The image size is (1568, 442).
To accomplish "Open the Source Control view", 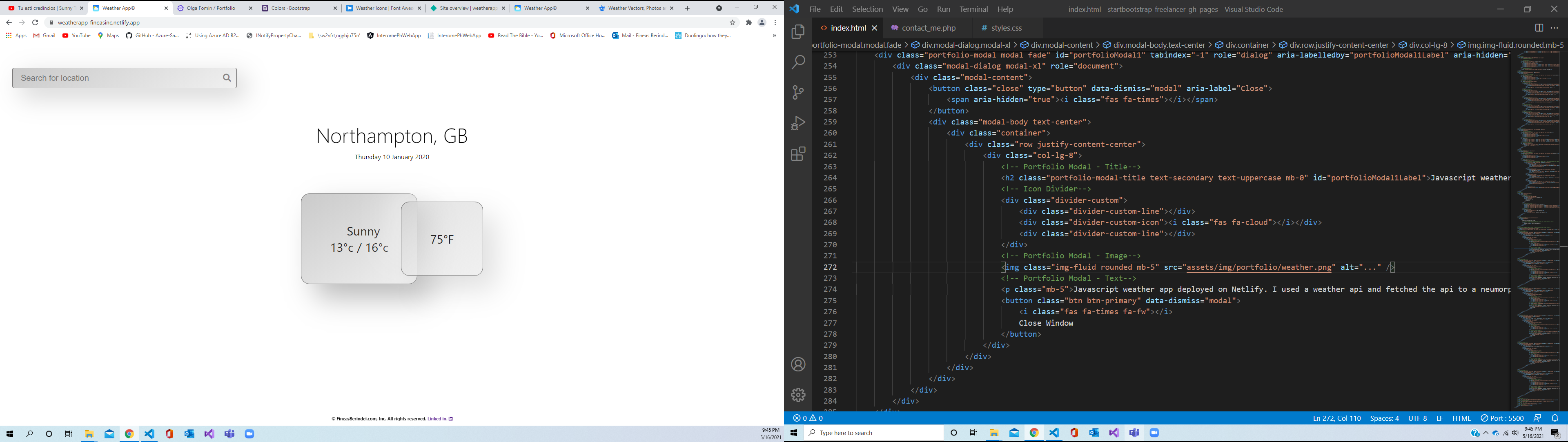I will click(x=798, y=93).
